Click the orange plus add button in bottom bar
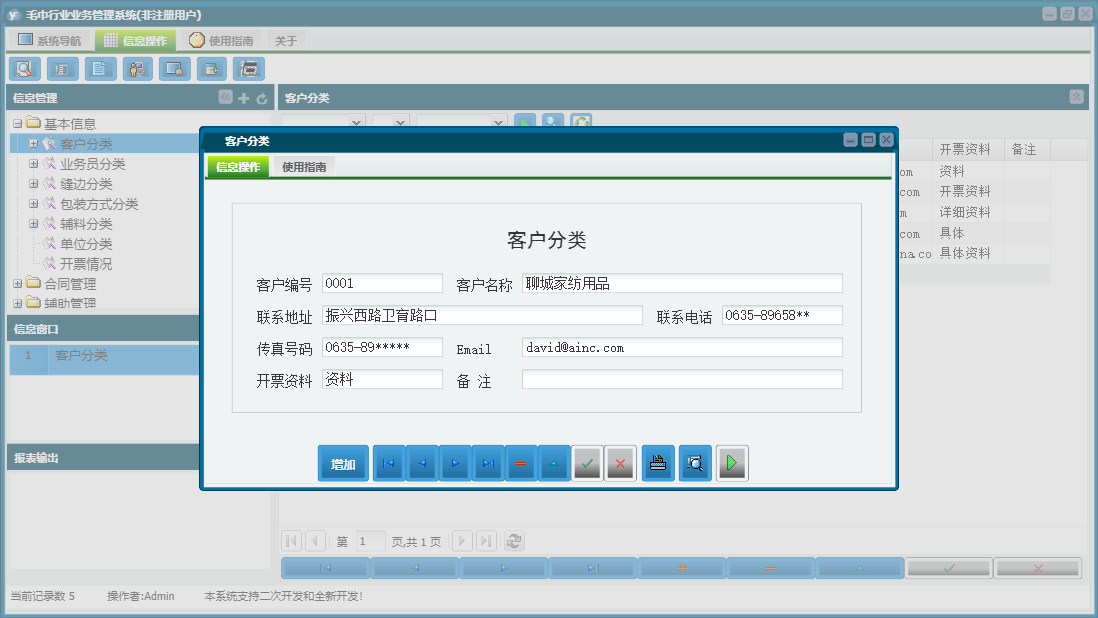The height and width of the screenshot is (618, 1098). coord(682,568)
